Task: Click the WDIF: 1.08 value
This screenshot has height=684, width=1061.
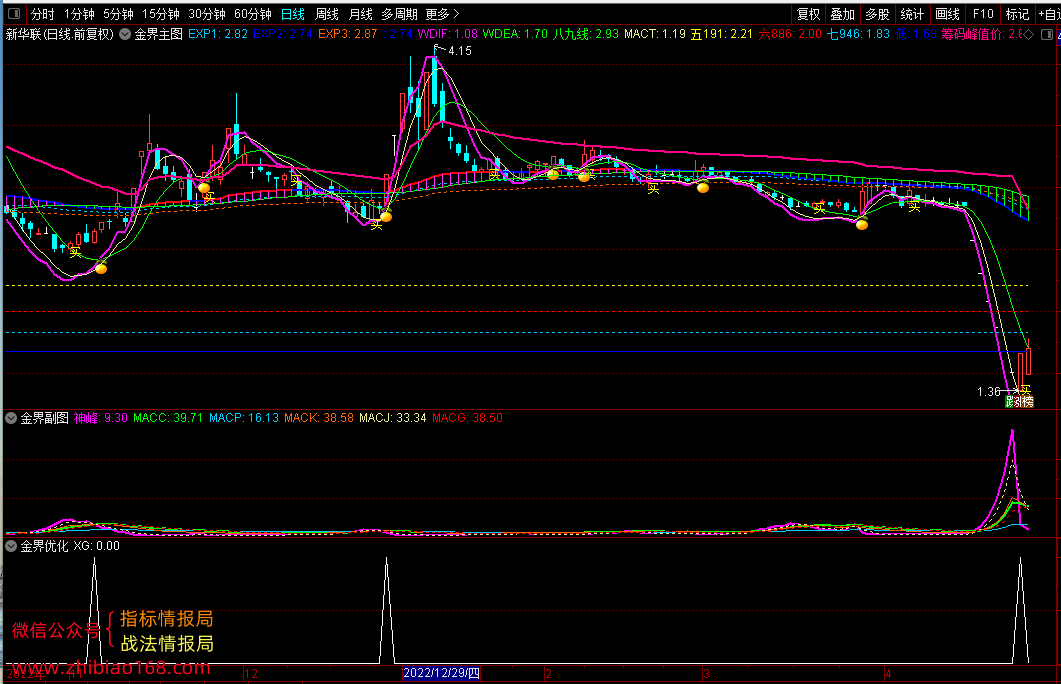Action: [447, 34]
